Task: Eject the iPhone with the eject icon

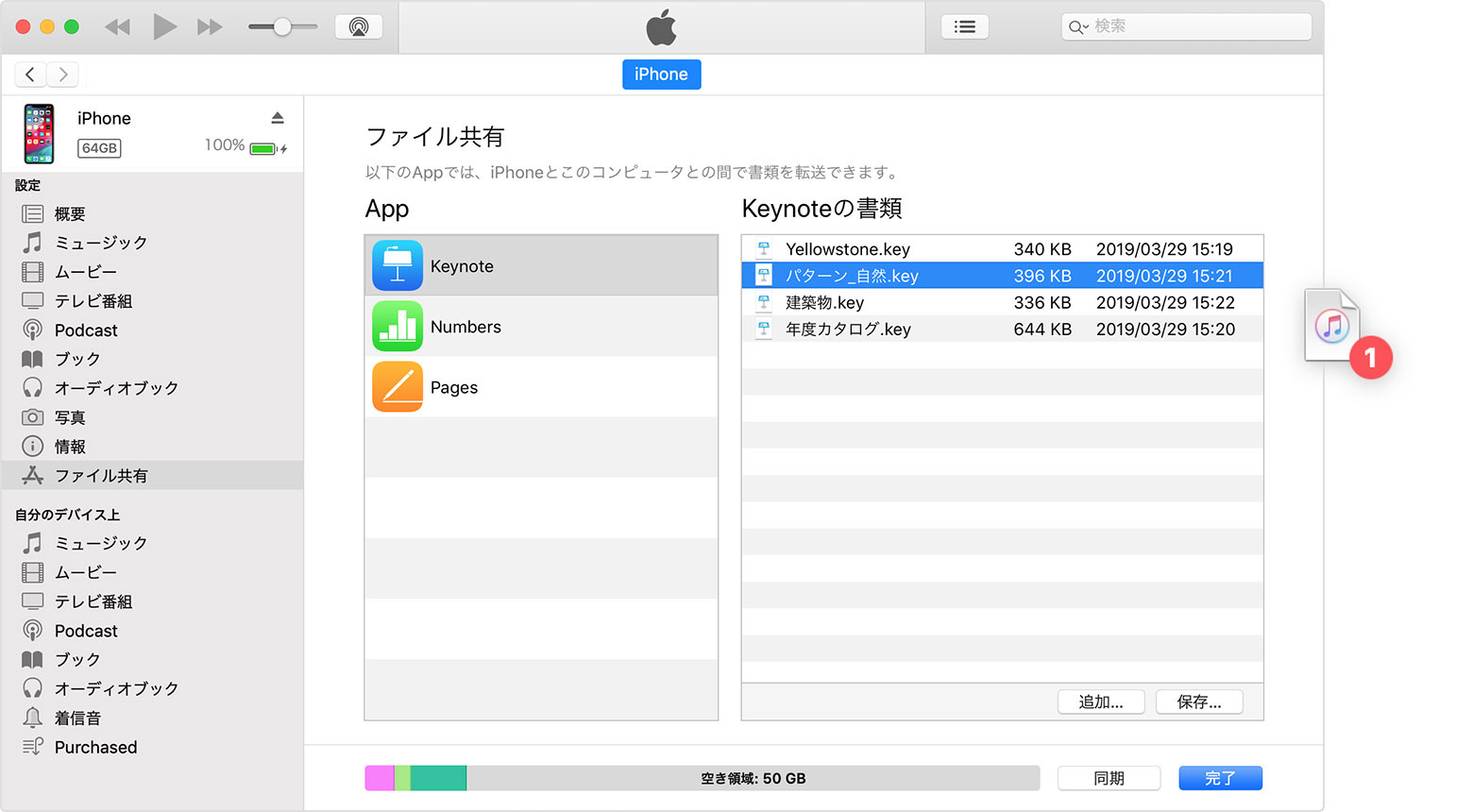Action: (278, 118)
